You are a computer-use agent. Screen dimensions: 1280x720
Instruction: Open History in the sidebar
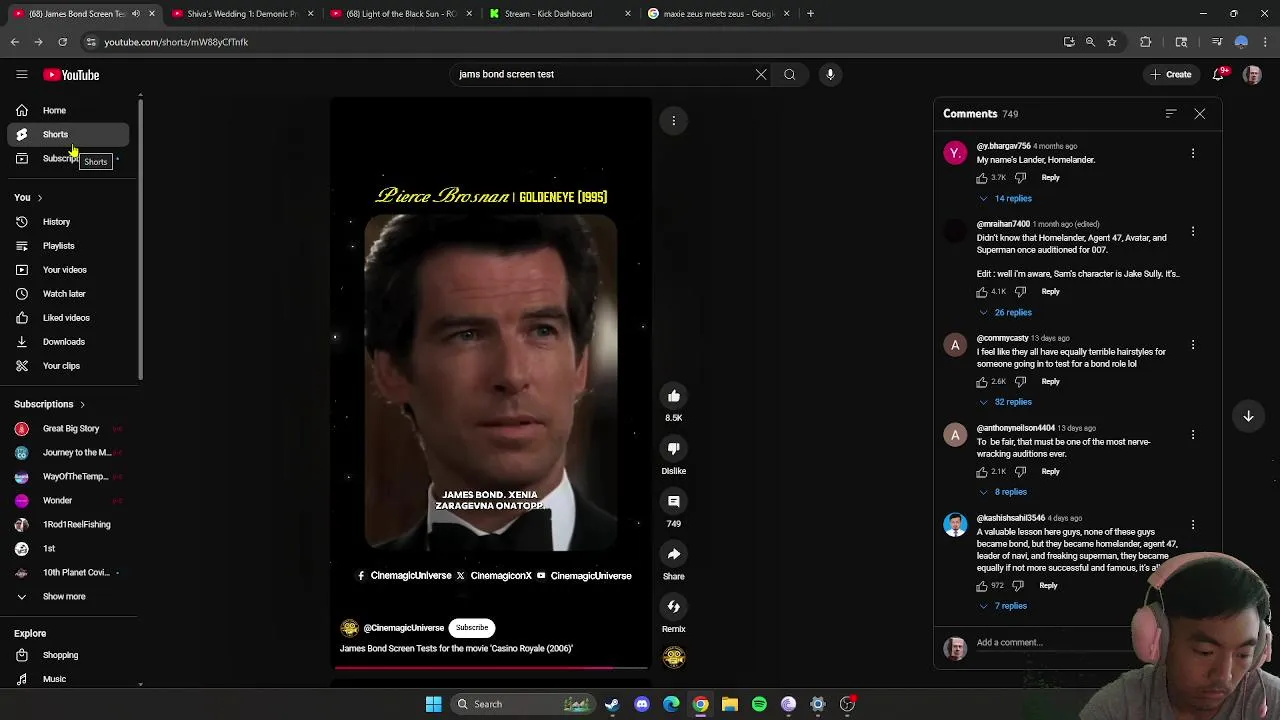[68, 222]
